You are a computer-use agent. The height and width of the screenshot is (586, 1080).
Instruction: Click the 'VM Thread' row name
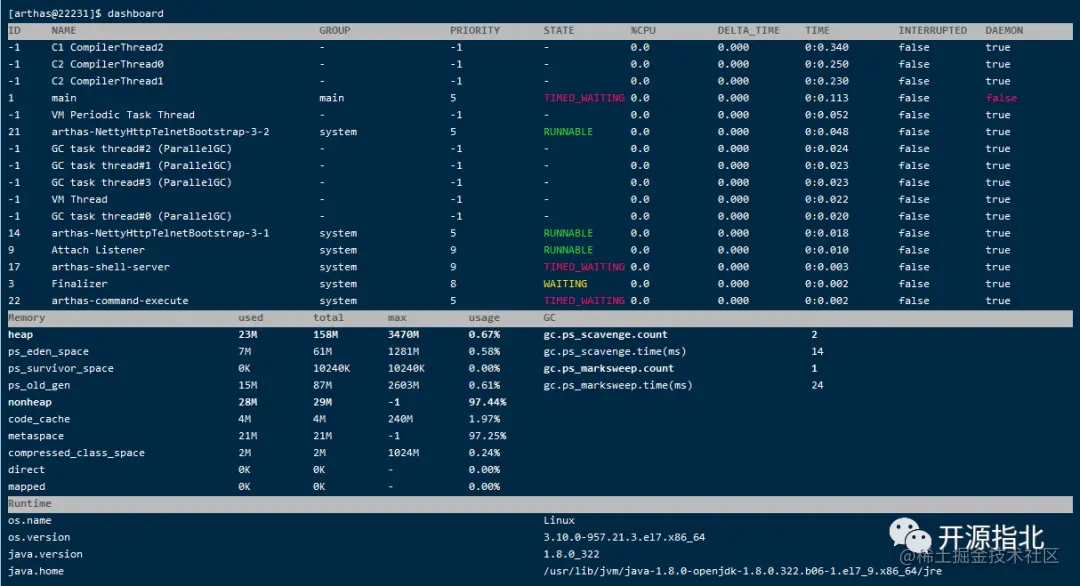point(79,199)
